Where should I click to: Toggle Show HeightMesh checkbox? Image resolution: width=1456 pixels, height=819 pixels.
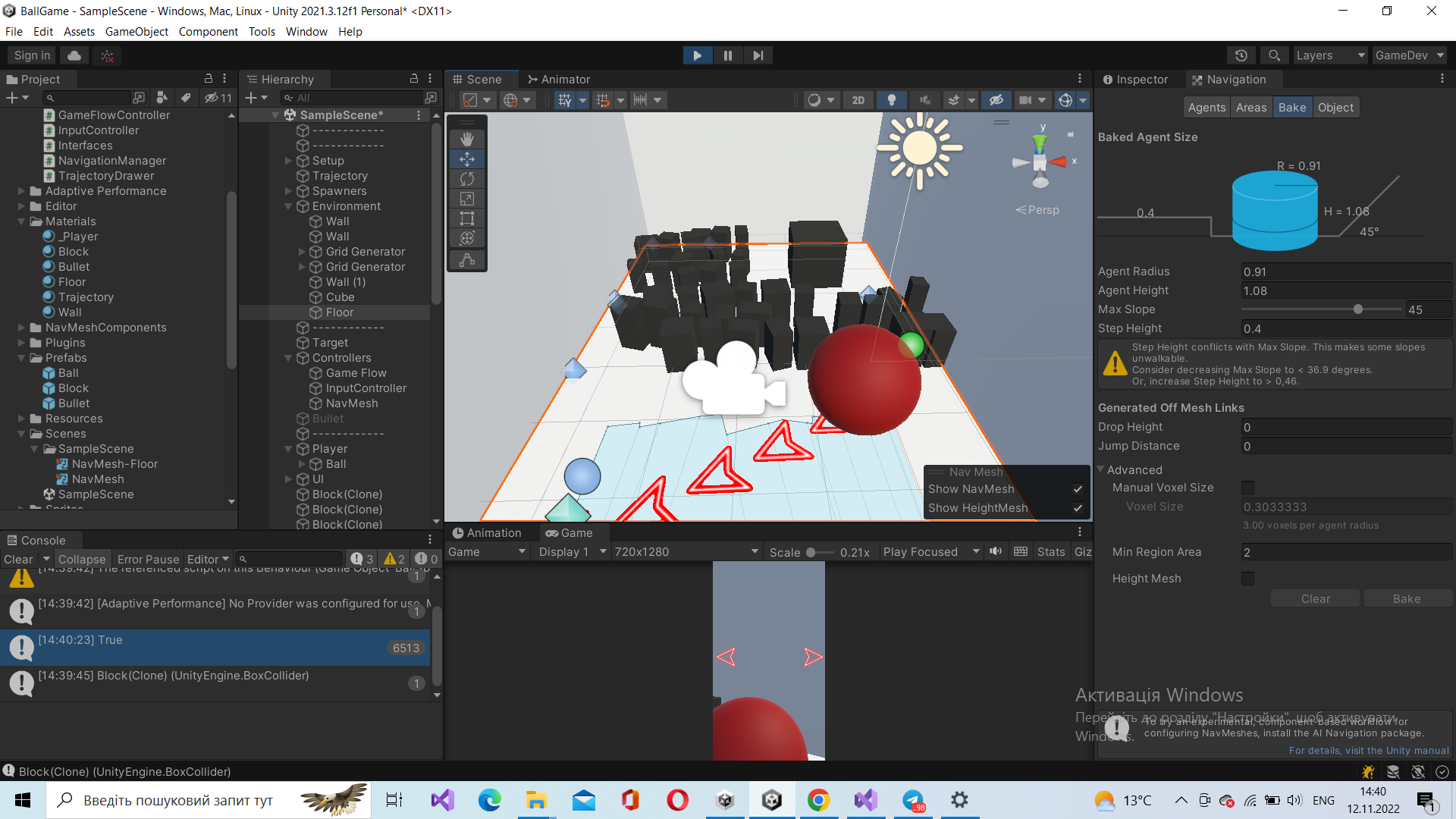[x=1078, y=508]
